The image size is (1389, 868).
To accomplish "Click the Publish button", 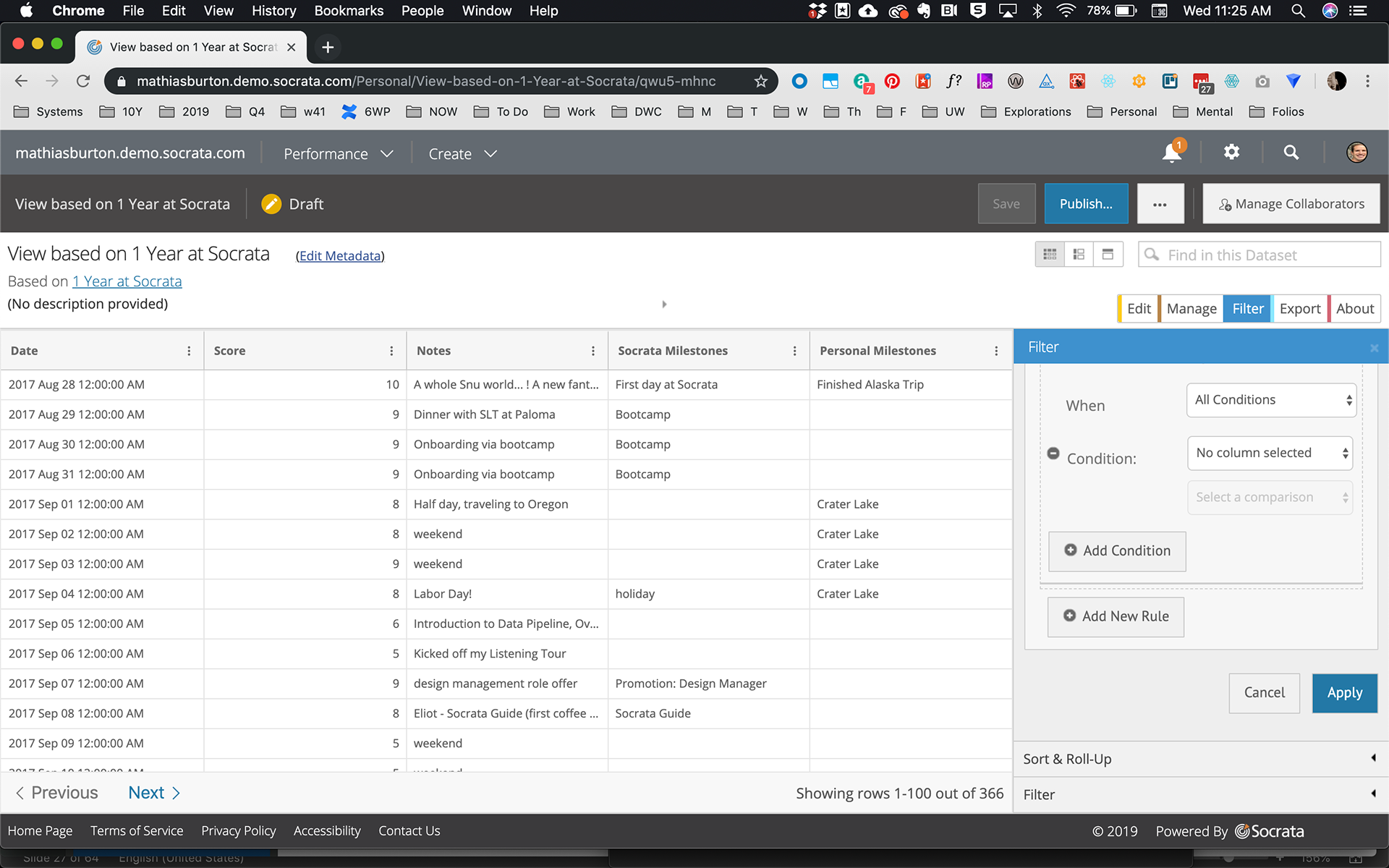I will [1086, 204].
